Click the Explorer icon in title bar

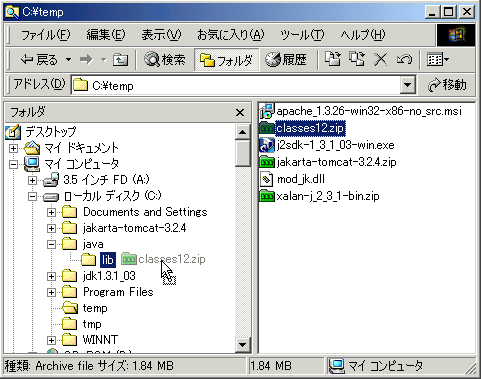(x=13, y=12)
